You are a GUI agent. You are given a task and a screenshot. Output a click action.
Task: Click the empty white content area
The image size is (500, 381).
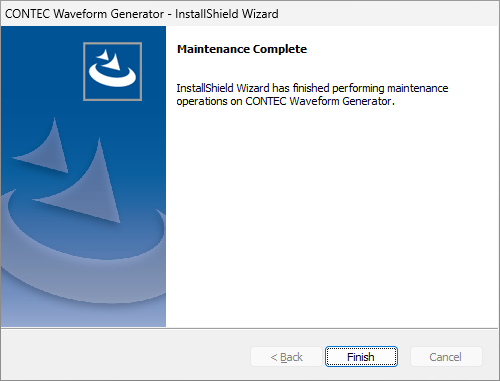(x=332, y=217)
